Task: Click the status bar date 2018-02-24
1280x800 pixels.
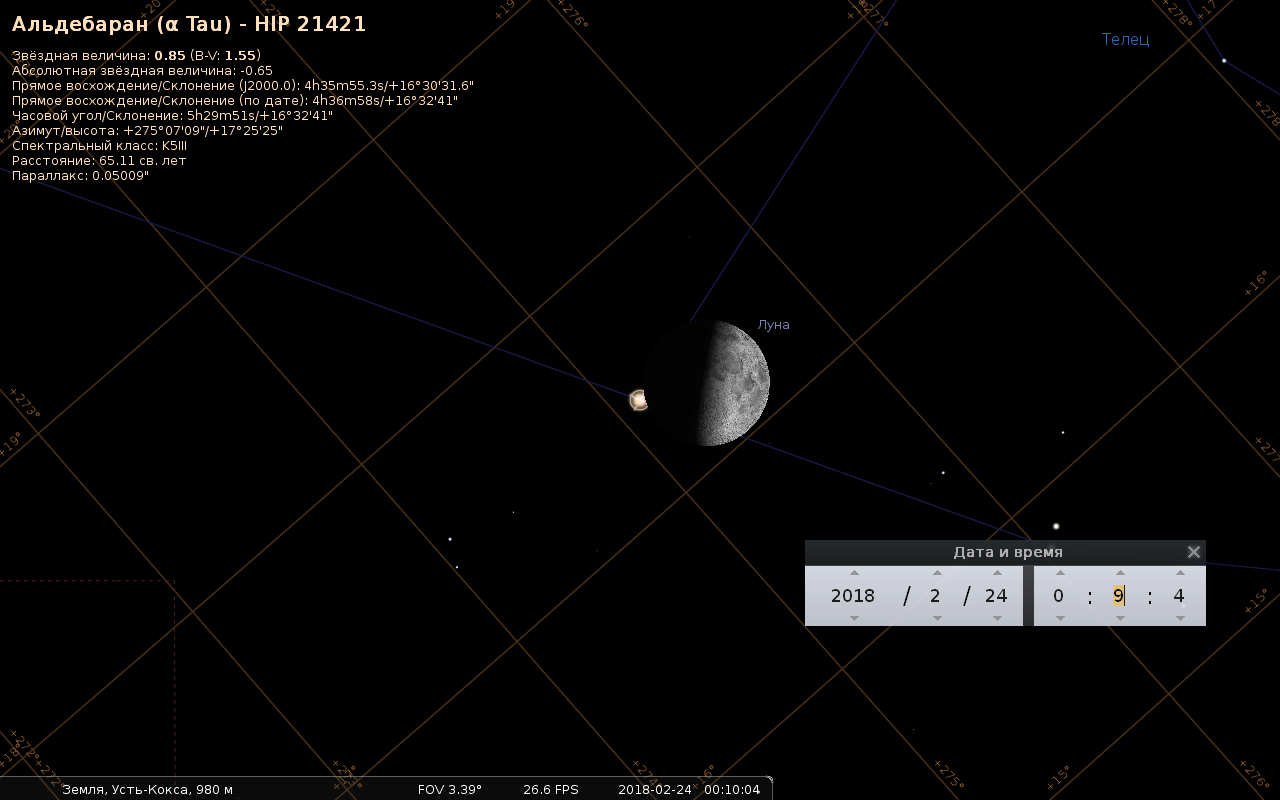Action: [x=655, y=790]
